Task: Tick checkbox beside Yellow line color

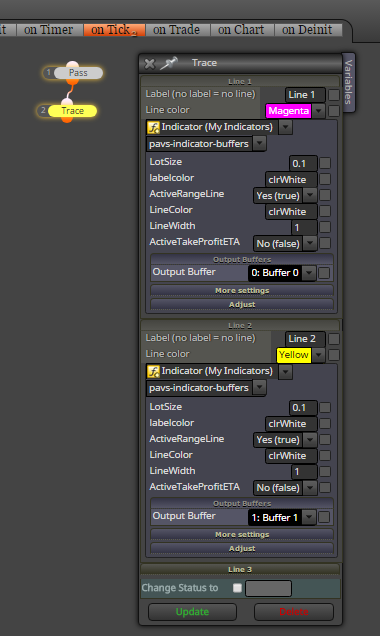Action: [x=334, y=355]
